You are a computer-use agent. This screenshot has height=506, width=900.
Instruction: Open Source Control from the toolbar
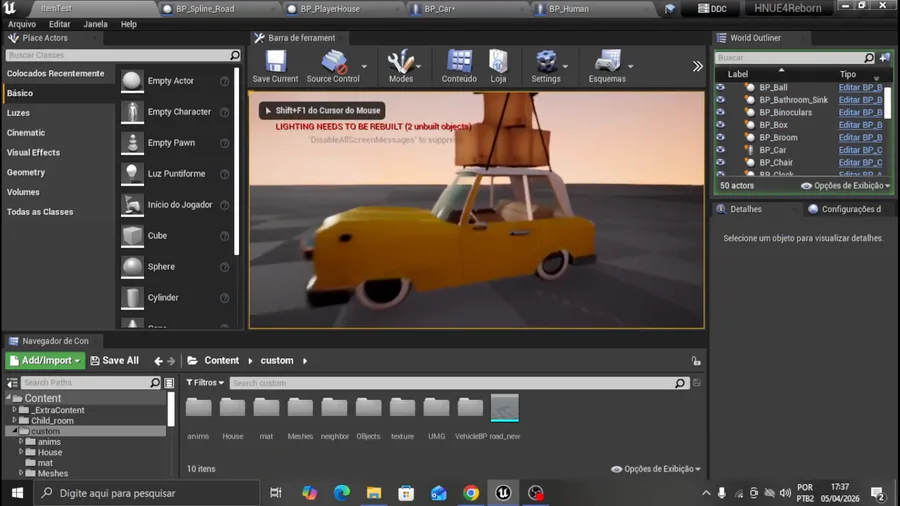pyautogui.click(x=333, y=62)
